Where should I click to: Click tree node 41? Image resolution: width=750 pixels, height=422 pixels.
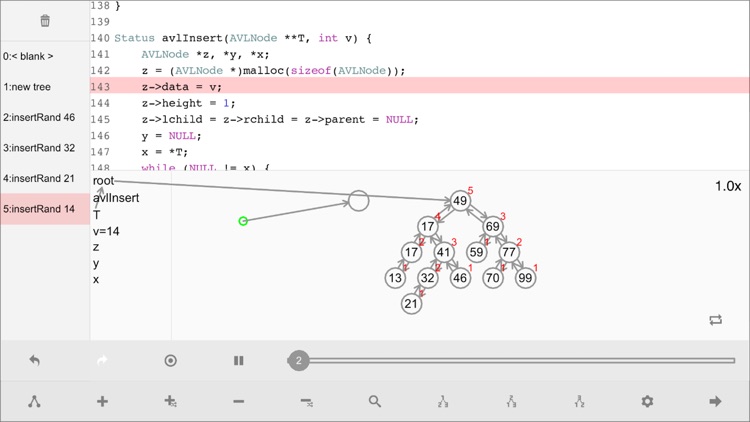(444, 252)
